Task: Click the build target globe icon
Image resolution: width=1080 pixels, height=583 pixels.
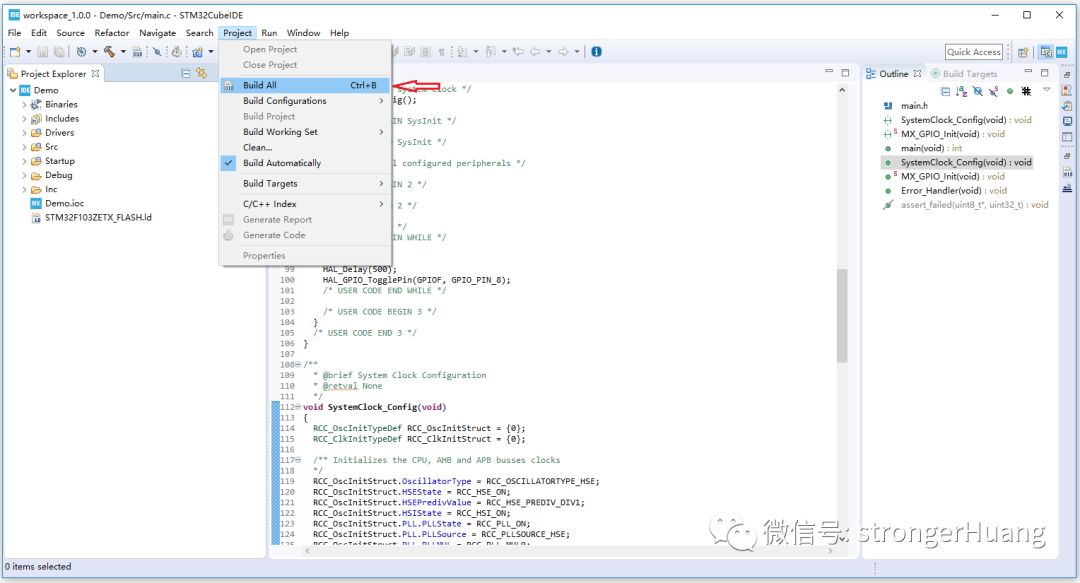Action: tap(81, 52)
